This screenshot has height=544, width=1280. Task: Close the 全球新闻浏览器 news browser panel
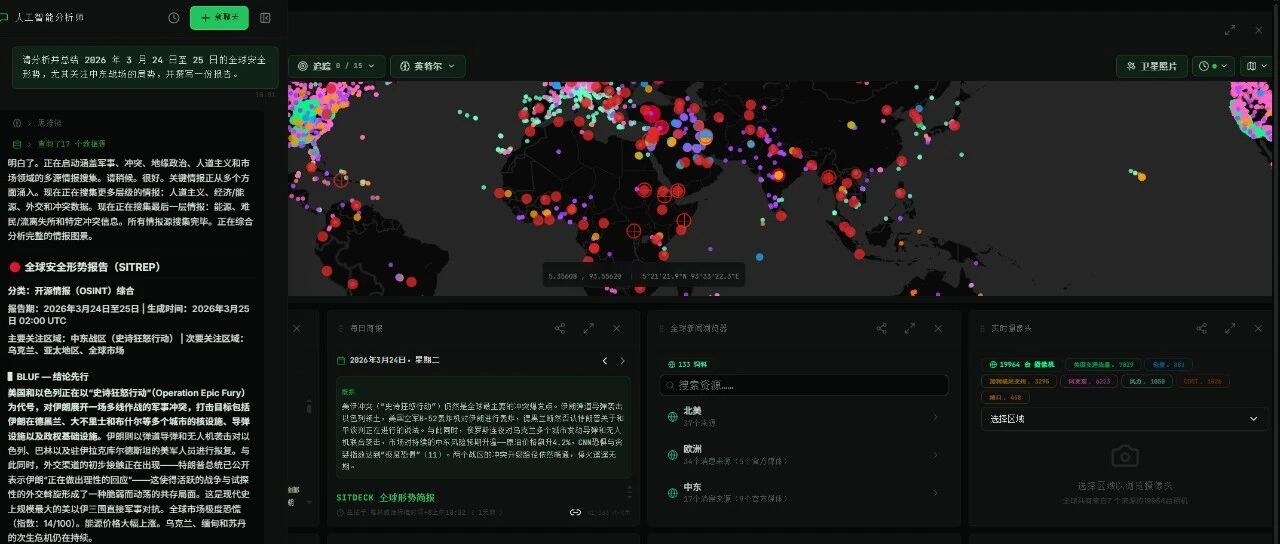(938, 328)
